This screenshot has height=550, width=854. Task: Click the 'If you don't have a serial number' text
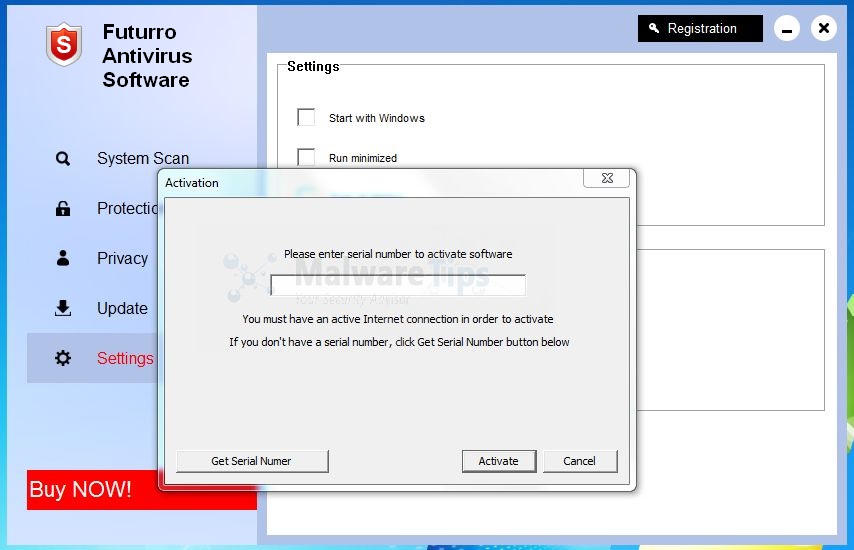click(399, 342)
